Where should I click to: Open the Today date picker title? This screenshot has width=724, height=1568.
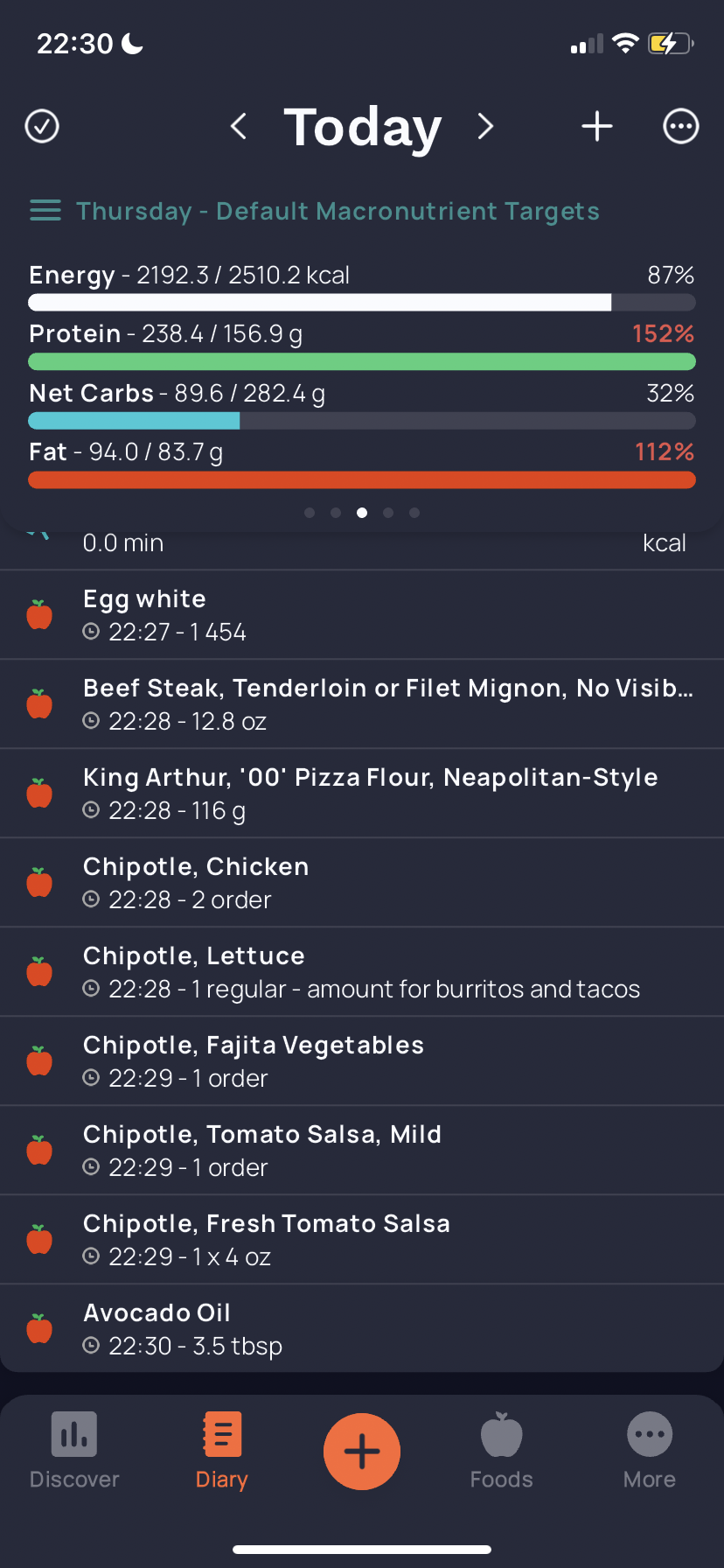(363, 128)
